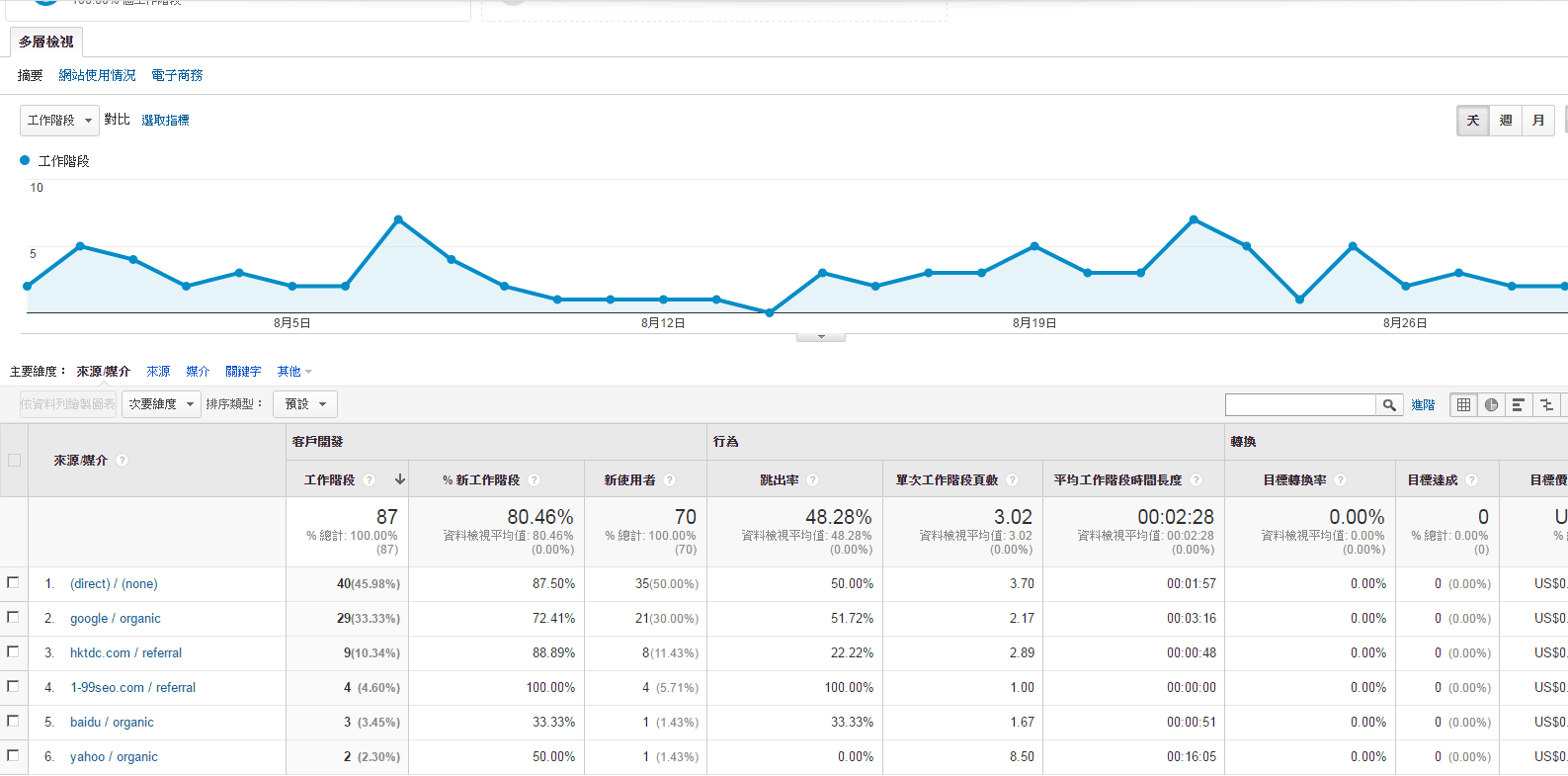Open the 網站使用情況 sub-tab
This screenshot has width=1568, height=776.
click(97, 75)
